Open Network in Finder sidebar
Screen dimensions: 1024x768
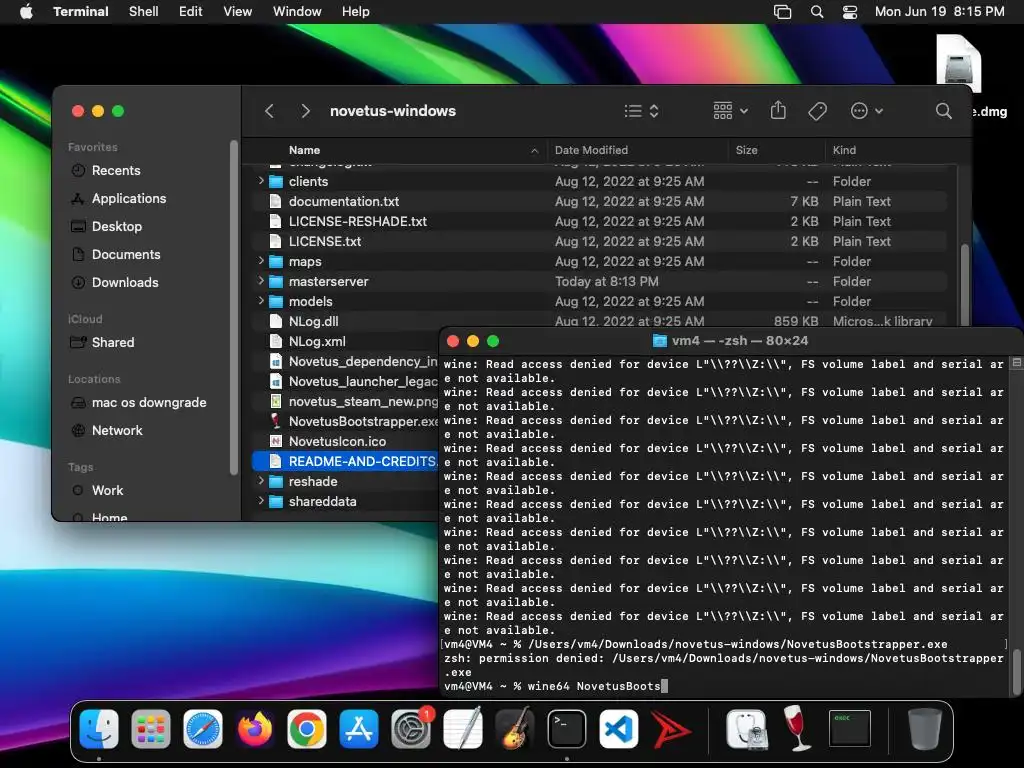click(116, 430)
